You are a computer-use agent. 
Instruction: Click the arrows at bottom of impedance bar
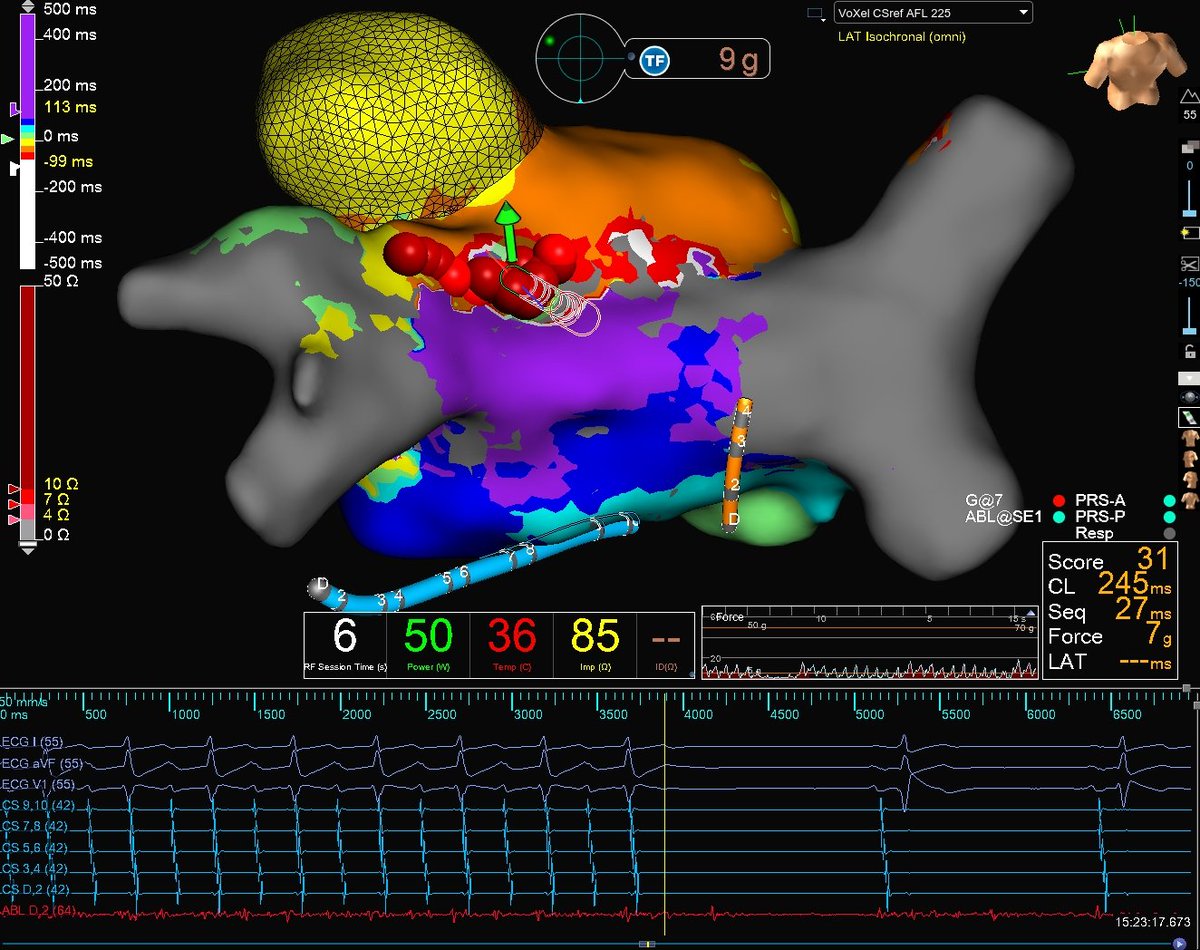tap(28, 550)
